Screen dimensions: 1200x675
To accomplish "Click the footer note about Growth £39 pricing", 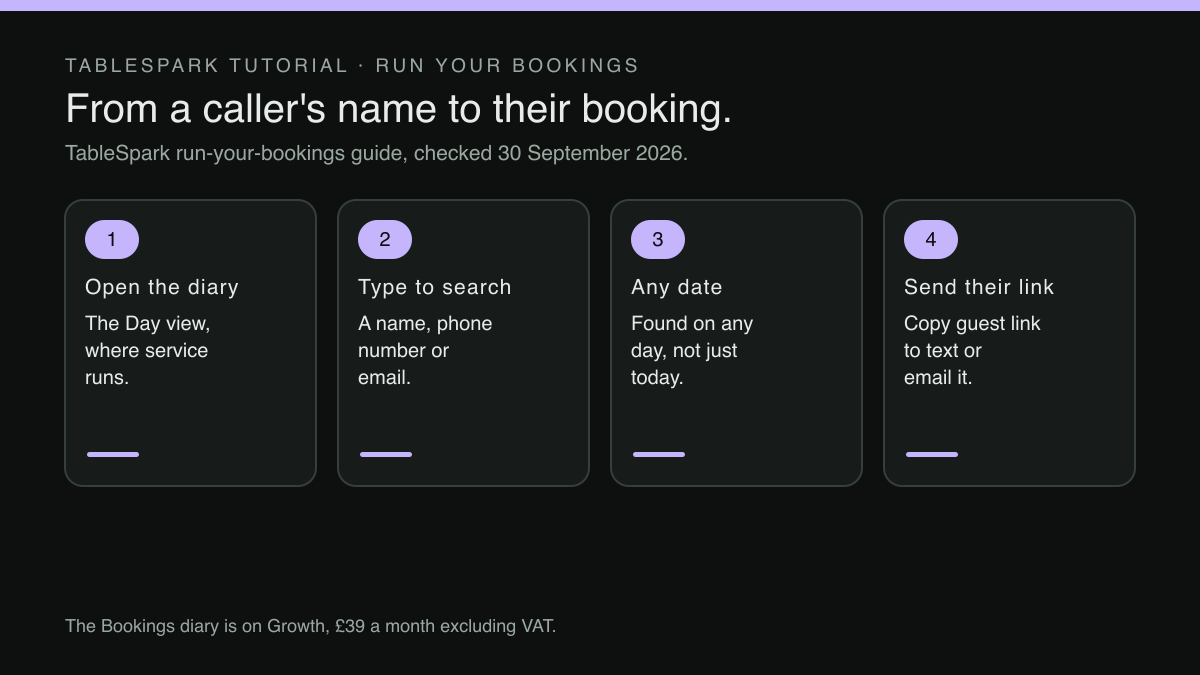I will [x=311, y=626].
